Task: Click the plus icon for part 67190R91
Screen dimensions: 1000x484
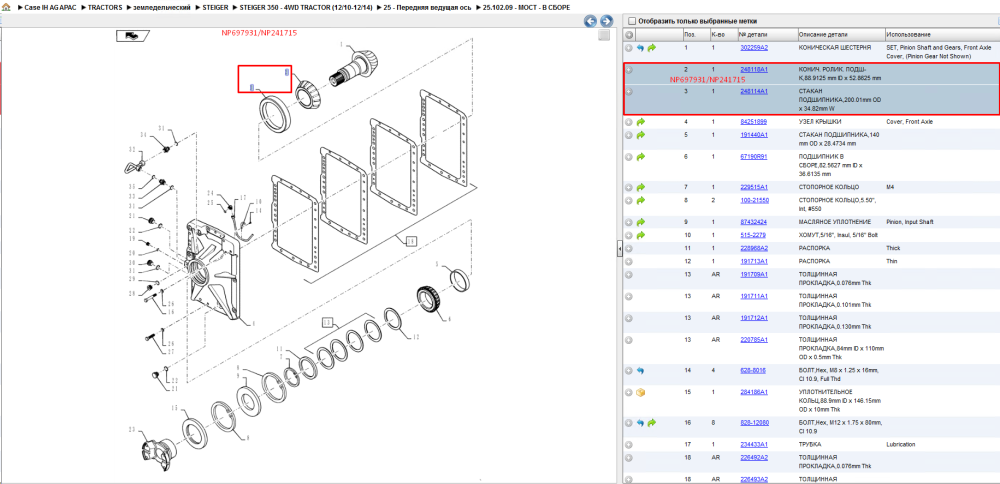Action: tap(629, 156)
